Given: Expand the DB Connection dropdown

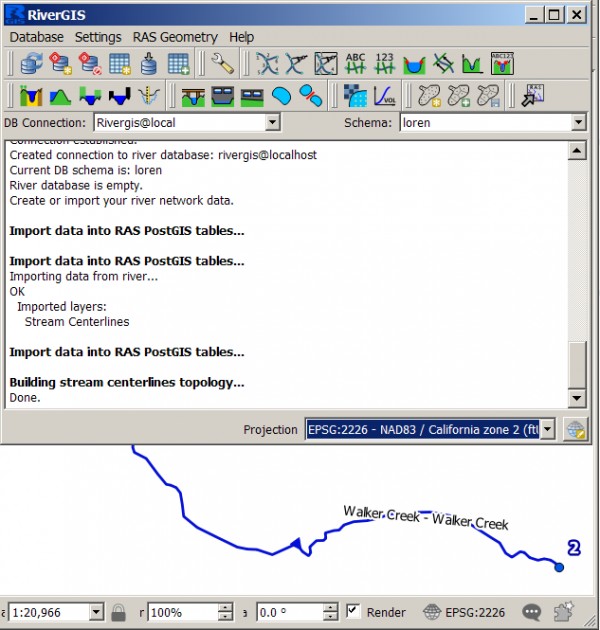Looking at the screenshot, I should [272, 122].
